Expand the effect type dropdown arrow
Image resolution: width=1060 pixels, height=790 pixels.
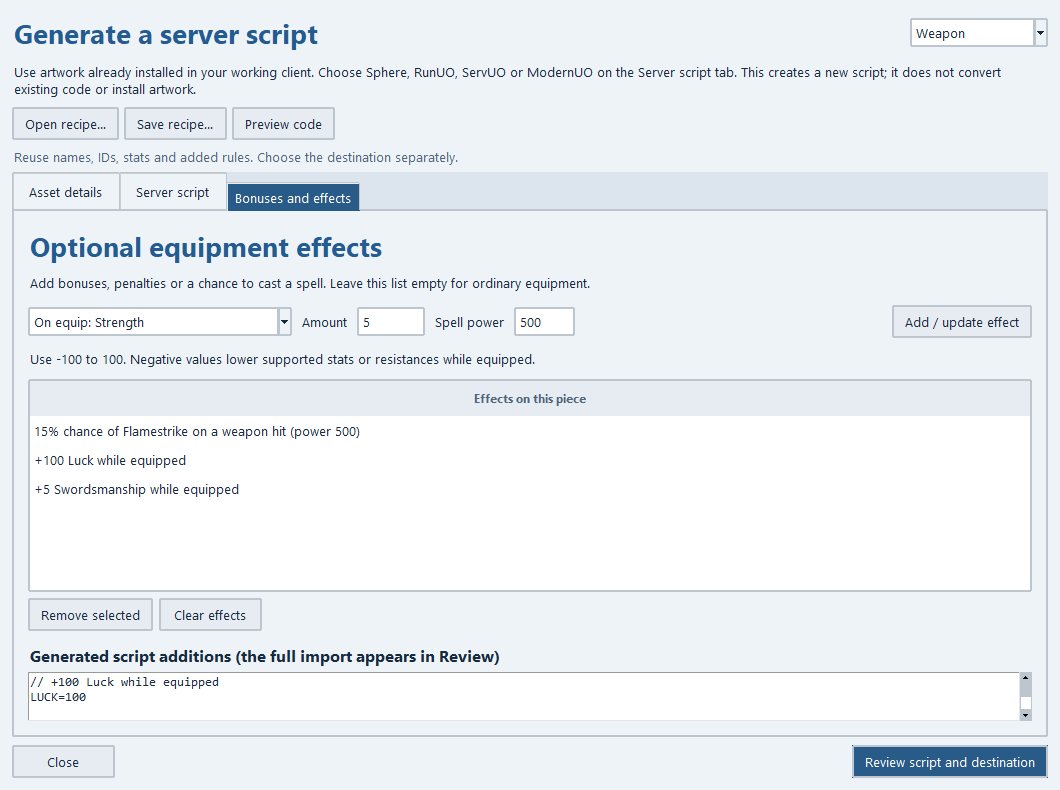(x=285, y=322)
